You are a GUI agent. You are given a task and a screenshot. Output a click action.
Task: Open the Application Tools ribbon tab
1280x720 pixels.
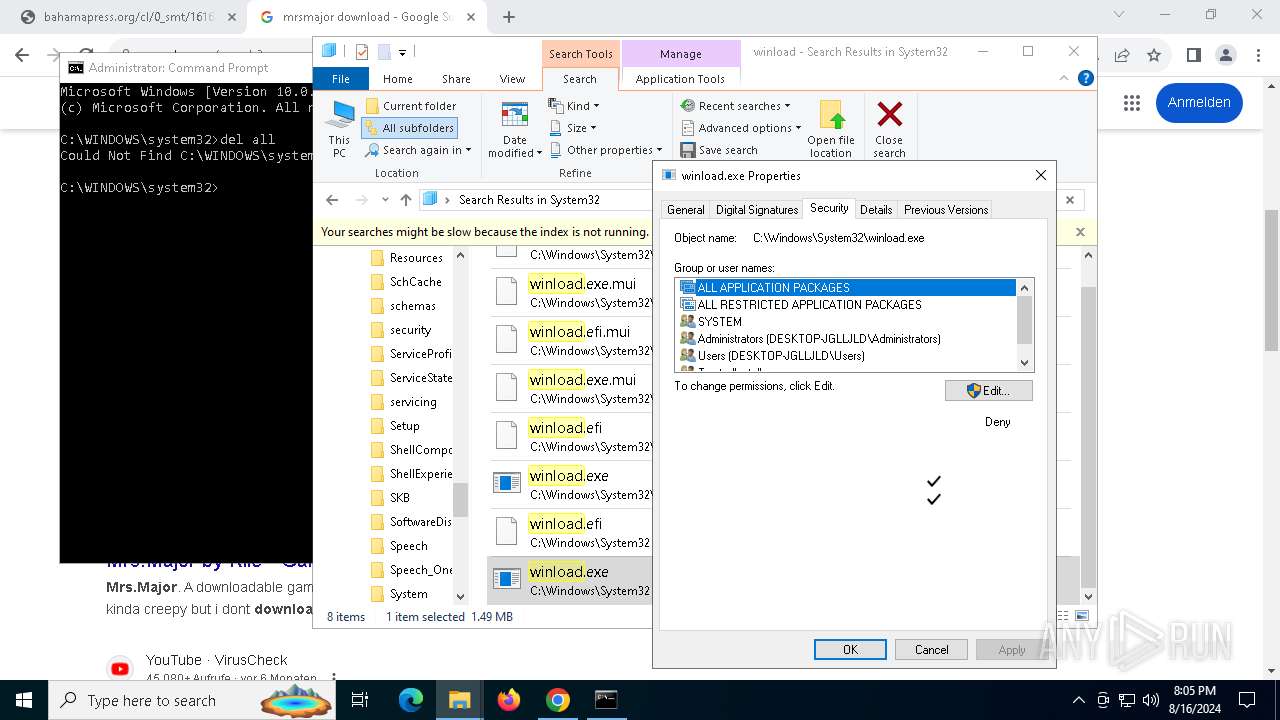coord(680,79)
